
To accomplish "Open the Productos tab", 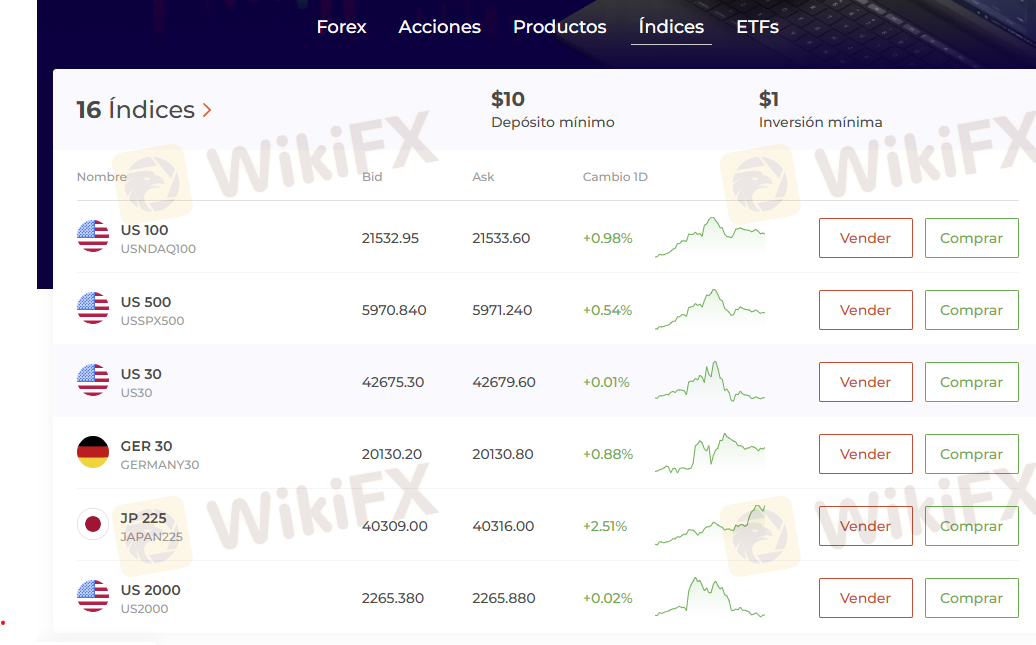I will coord(559,27).
